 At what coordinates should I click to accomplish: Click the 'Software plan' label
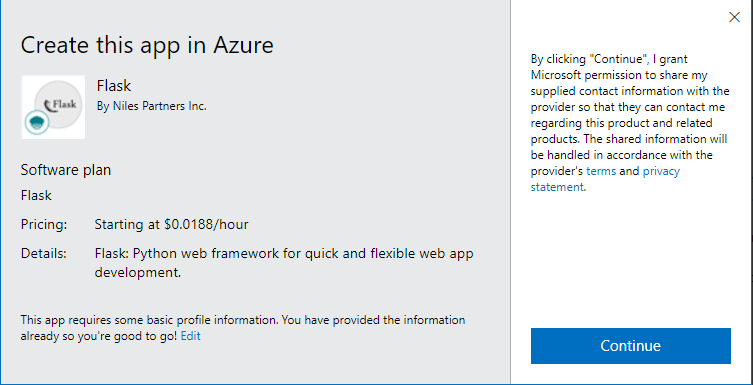(x=66, y=170)
